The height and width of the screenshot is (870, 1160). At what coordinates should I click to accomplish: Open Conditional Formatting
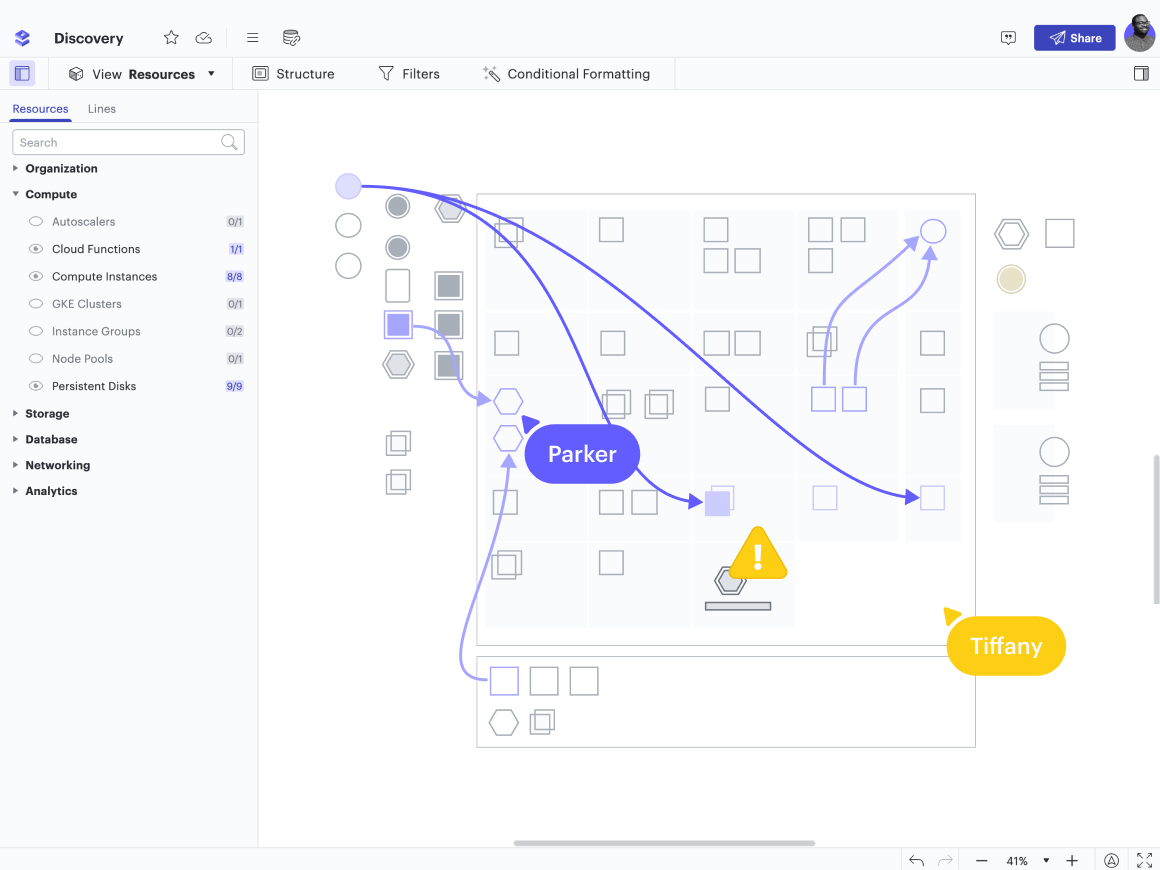click(566, 74)
